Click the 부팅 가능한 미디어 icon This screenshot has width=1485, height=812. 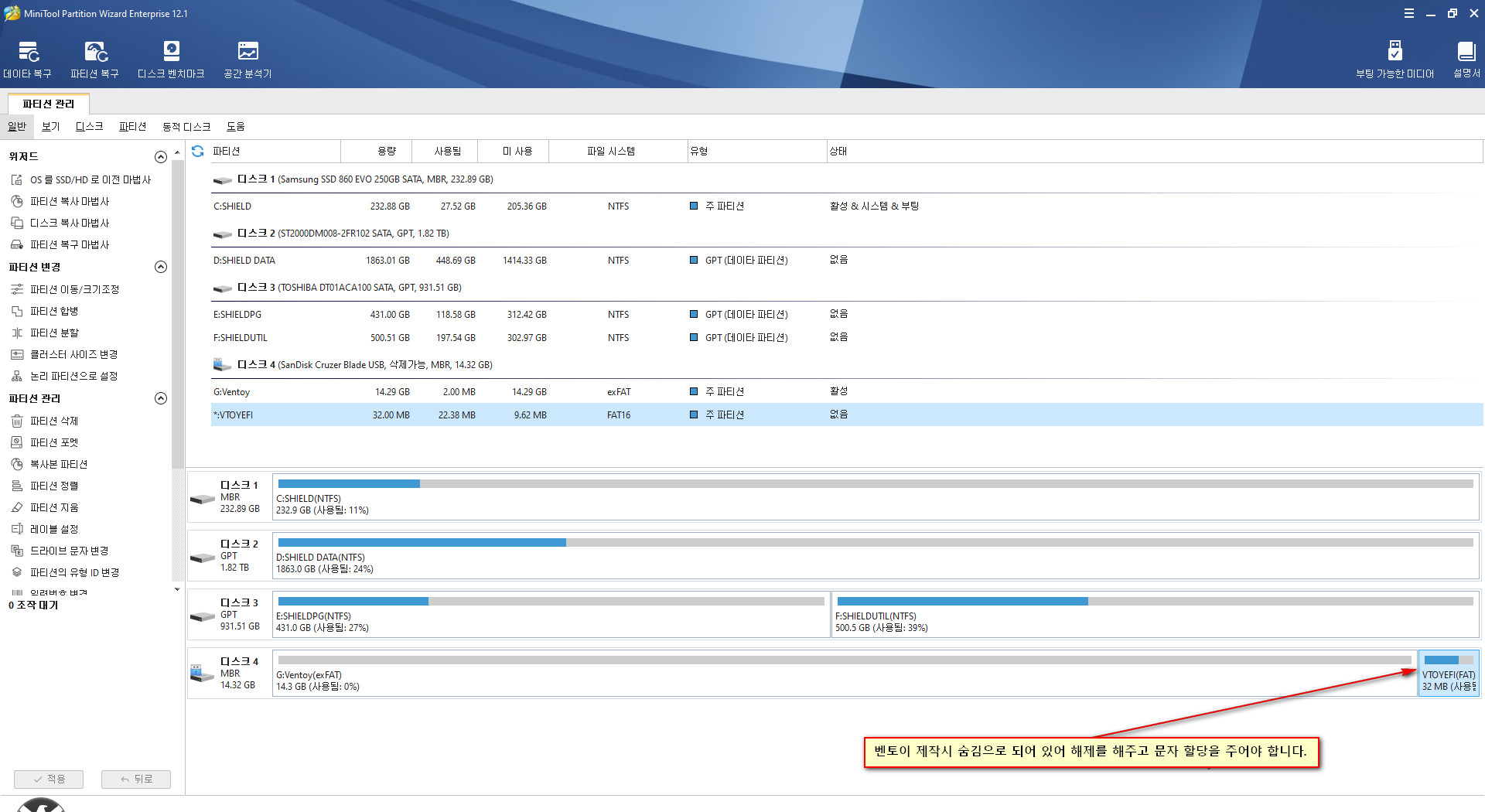point(1395,60)
